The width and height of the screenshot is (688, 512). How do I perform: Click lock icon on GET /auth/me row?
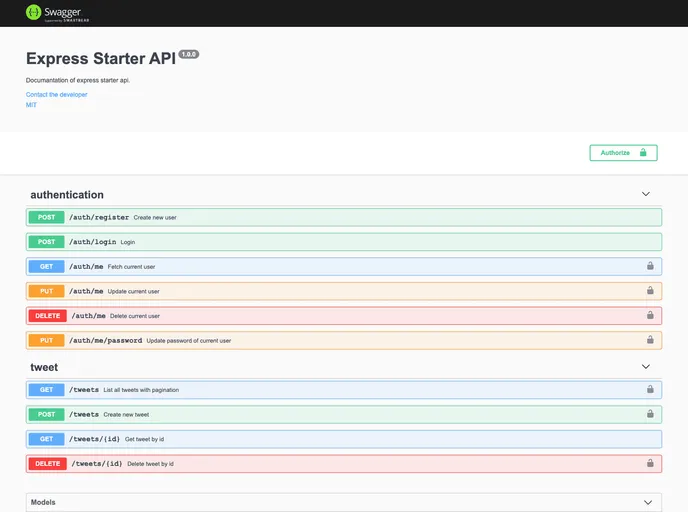coord(650,265)
